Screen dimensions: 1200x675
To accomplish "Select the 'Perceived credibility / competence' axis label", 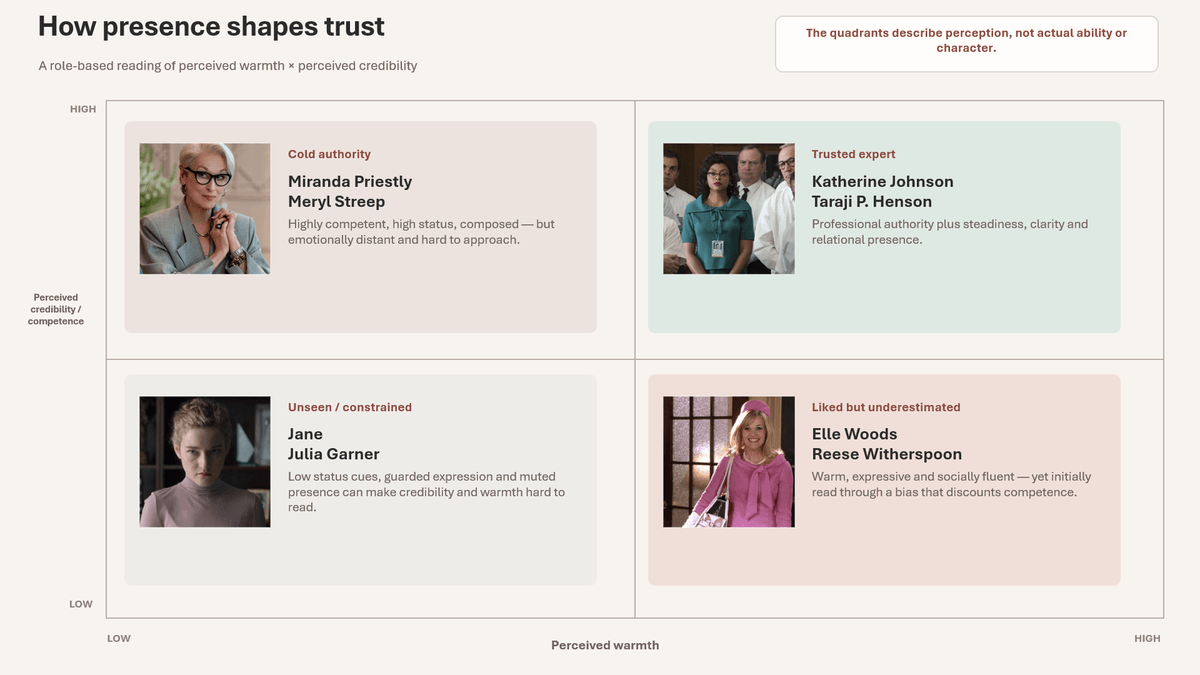I will [x=56, y=309].
